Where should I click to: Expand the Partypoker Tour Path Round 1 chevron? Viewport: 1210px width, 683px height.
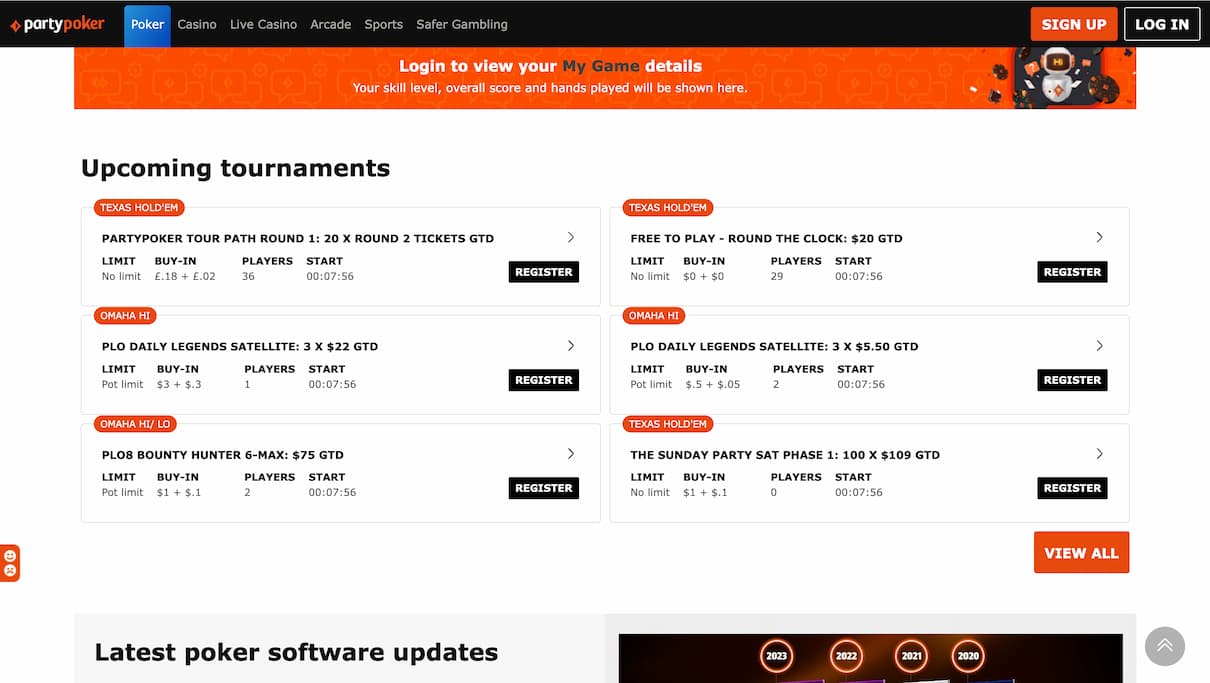coord(571,238)
